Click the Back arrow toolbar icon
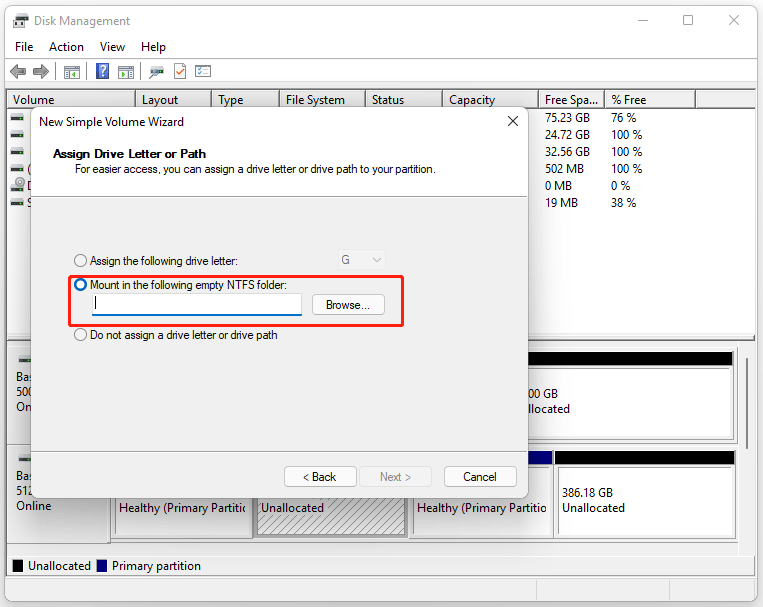This screenshot has width=763, height=607. [18, 72]
